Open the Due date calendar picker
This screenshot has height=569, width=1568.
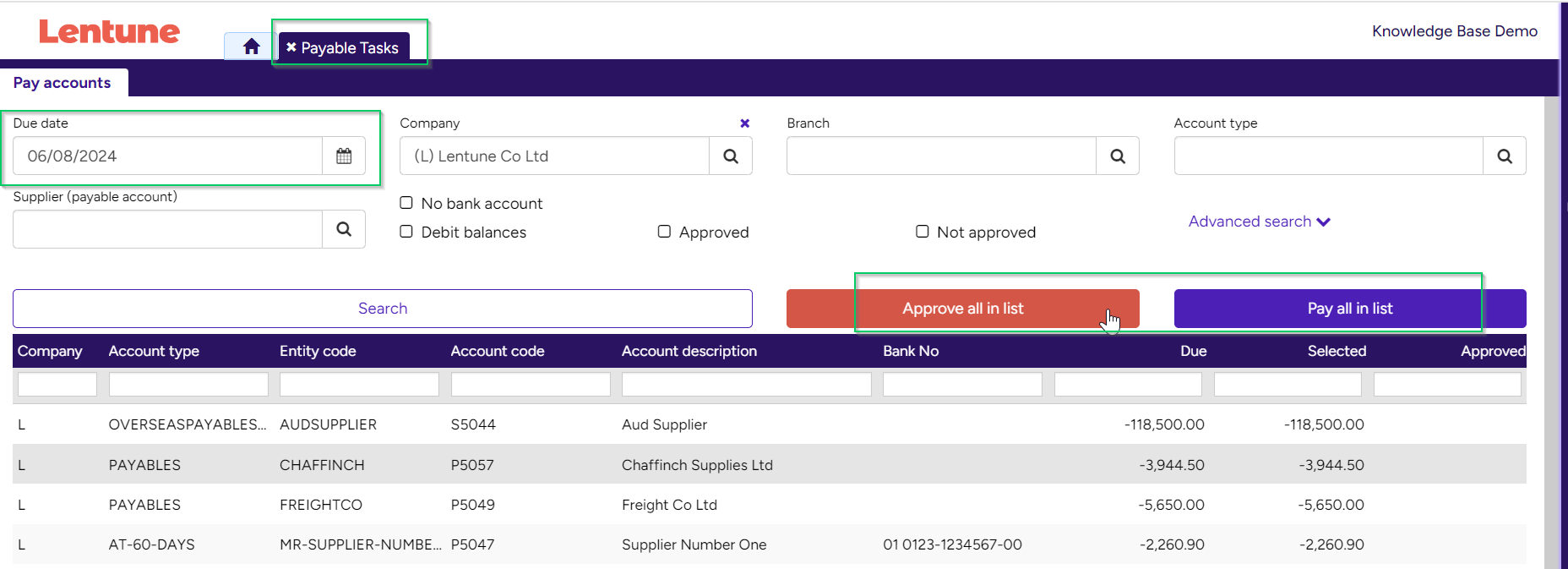pos(344,156)
